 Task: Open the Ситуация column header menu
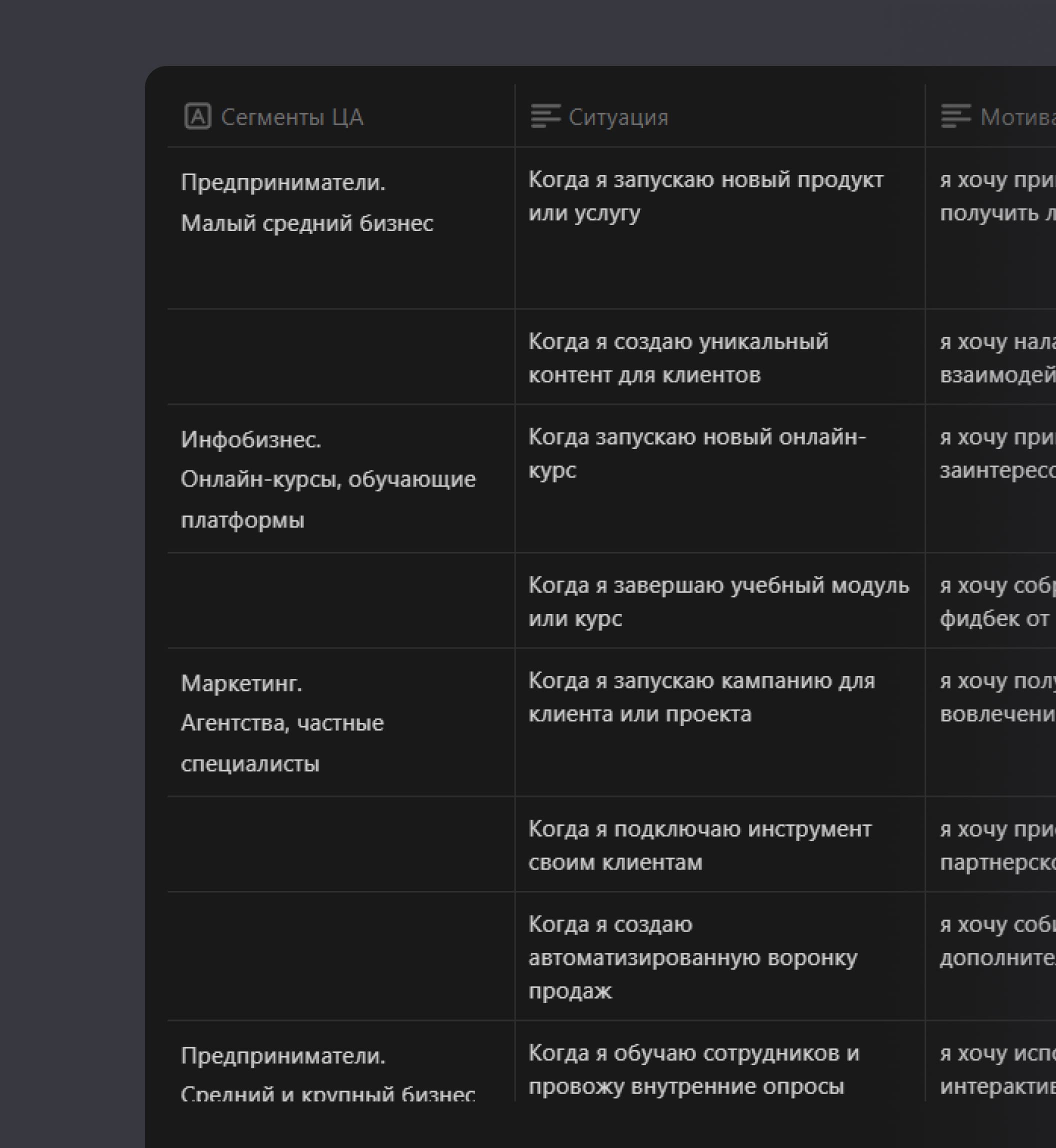point(618,117)
